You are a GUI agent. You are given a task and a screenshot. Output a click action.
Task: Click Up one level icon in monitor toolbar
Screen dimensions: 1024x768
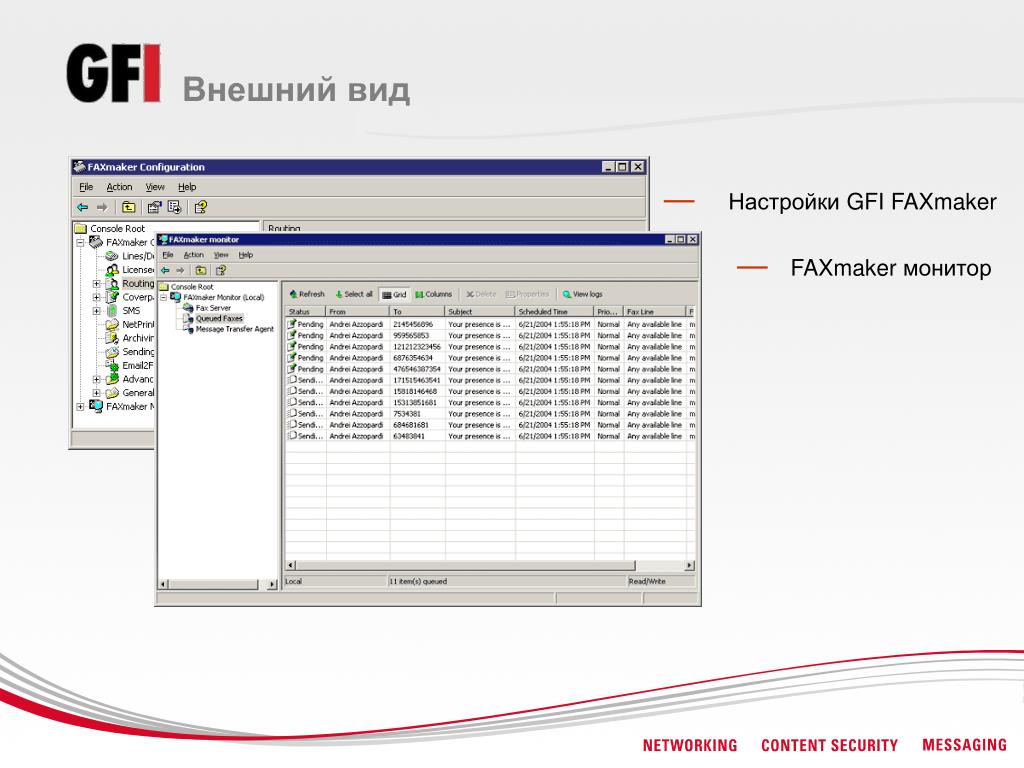(x=200, y=270)
